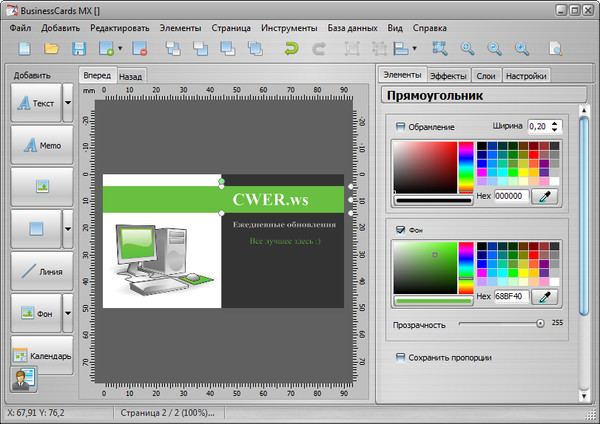Pick background color with the Фон eyedropper

click(544, 297)
